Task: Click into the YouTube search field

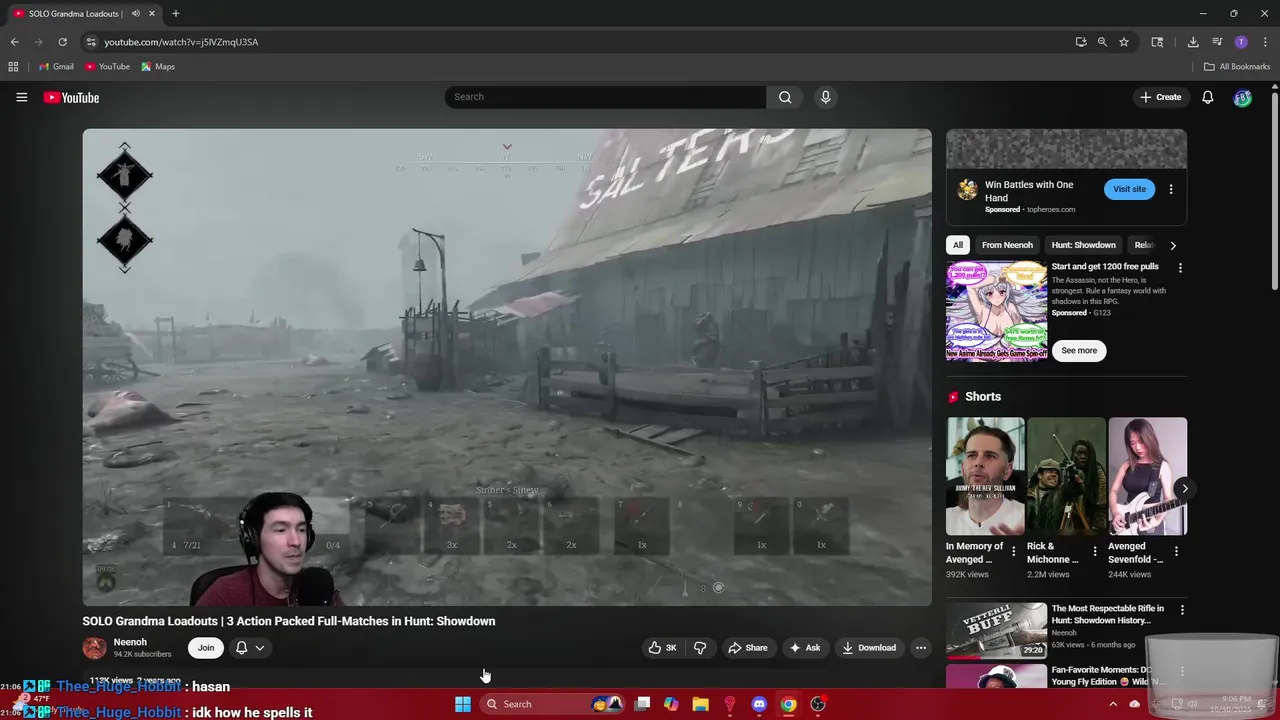Action: click(x=606, y=97)
